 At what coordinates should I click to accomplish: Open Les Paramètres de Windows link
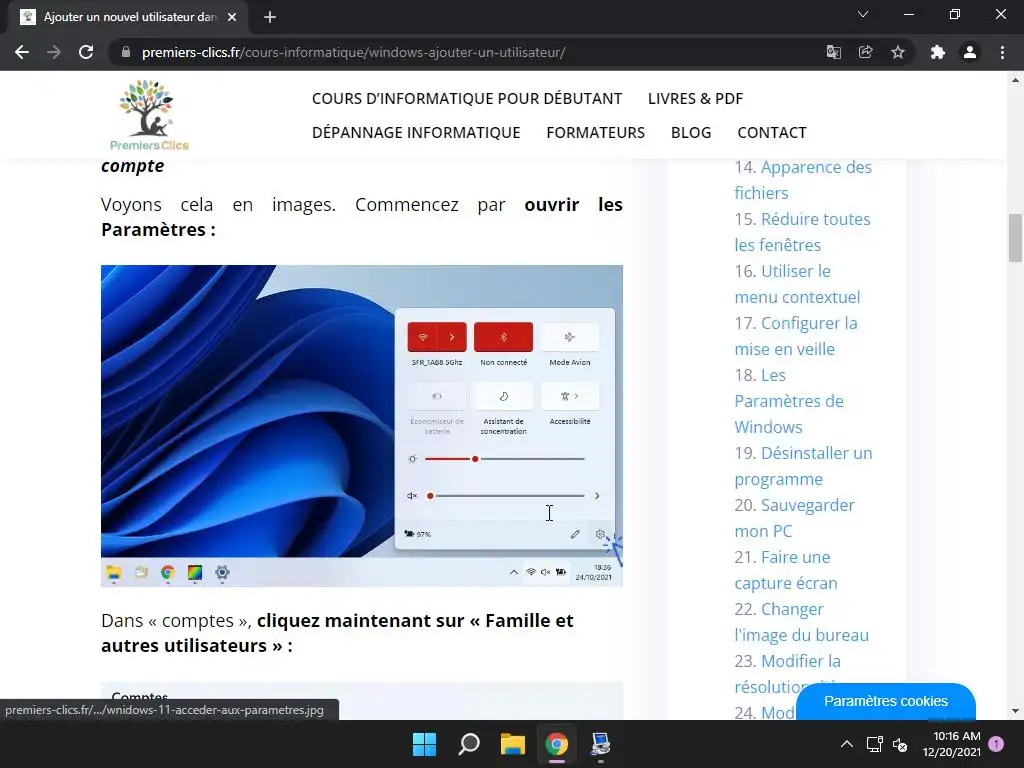point(789,401)
